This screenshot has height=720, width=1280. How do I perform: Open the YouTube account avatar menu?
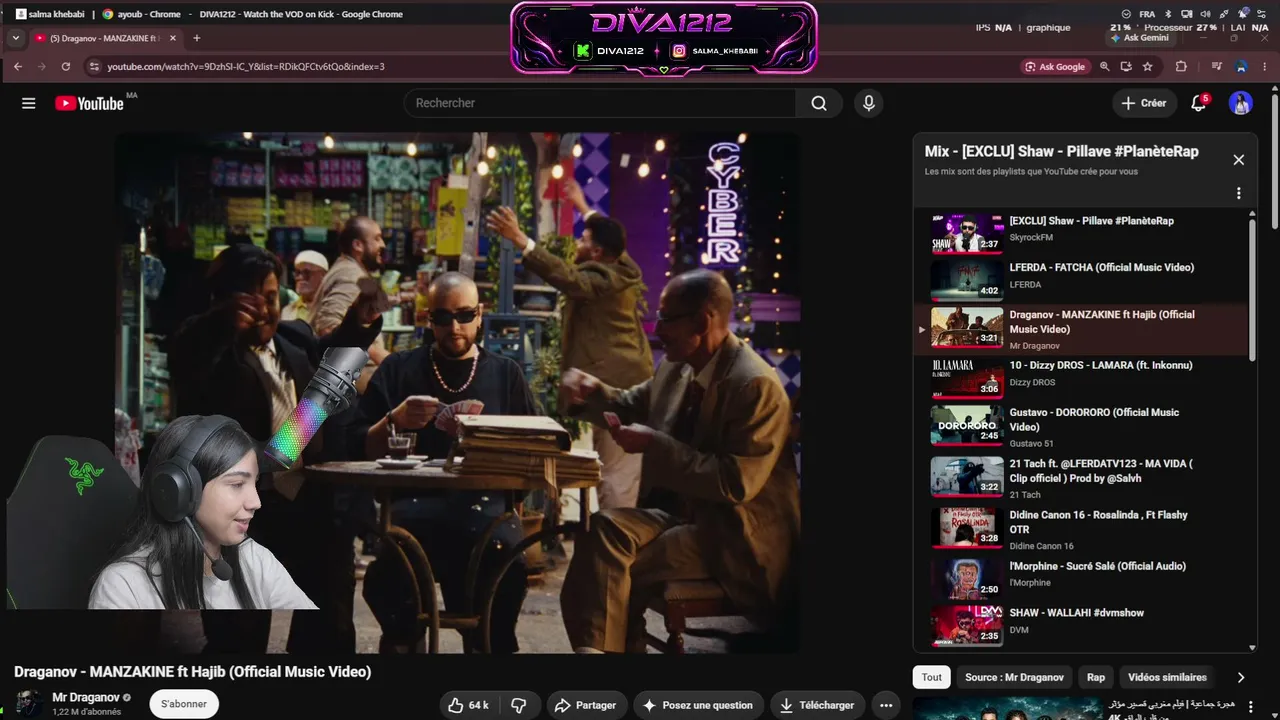click(x=1240, y=103)
